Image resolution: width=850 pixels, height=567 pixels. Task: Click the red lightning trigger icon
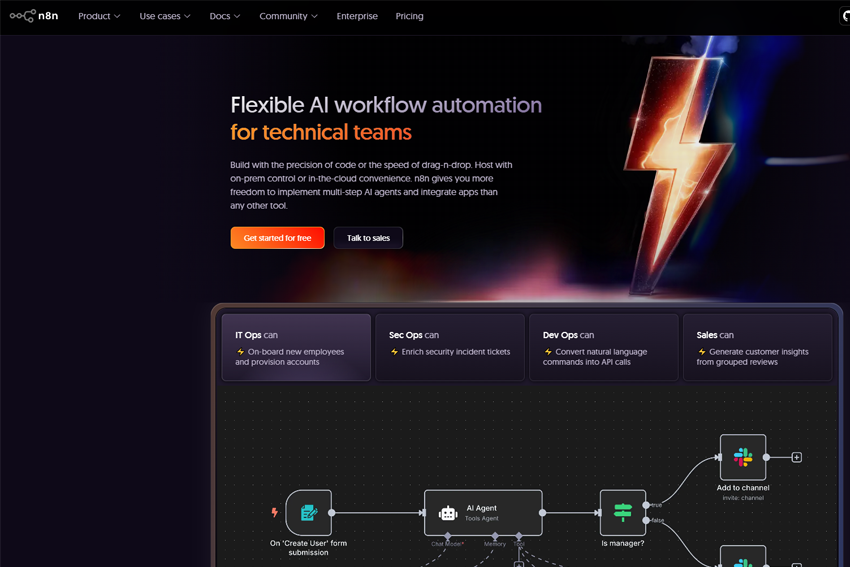(x=275, y=513)
